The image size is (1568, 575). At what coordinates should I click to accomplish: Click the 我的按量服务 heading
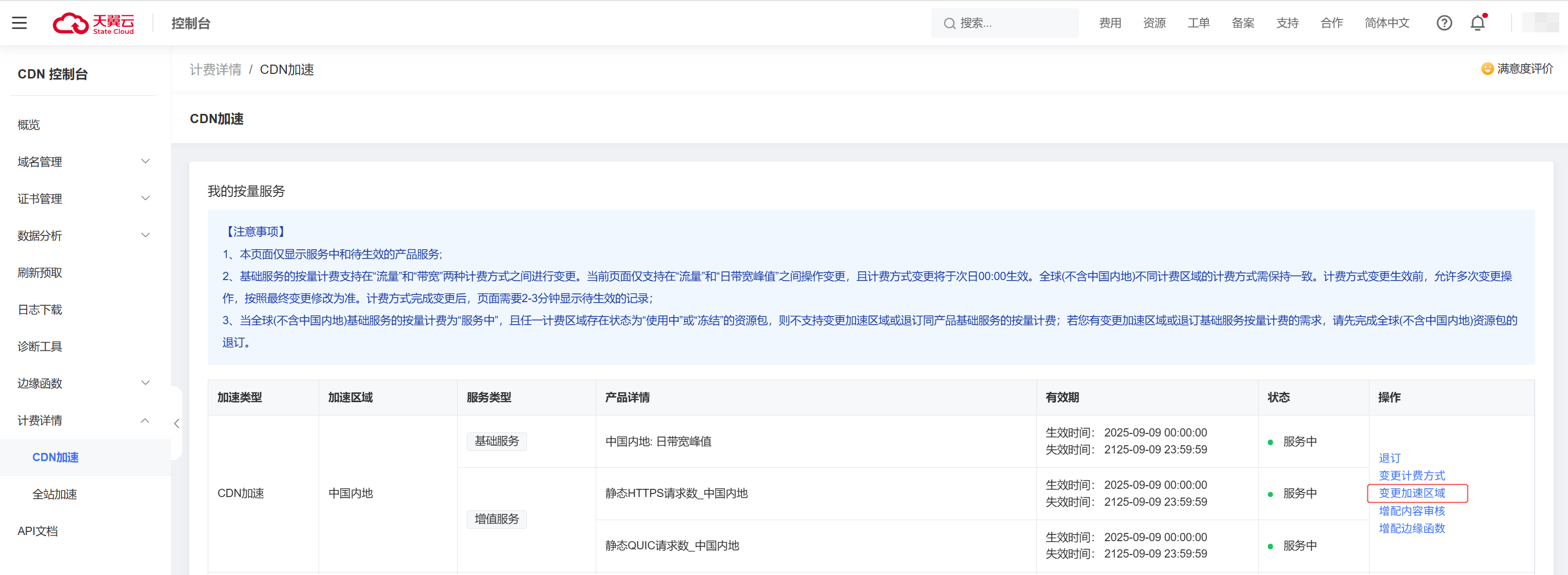point(246,191)
